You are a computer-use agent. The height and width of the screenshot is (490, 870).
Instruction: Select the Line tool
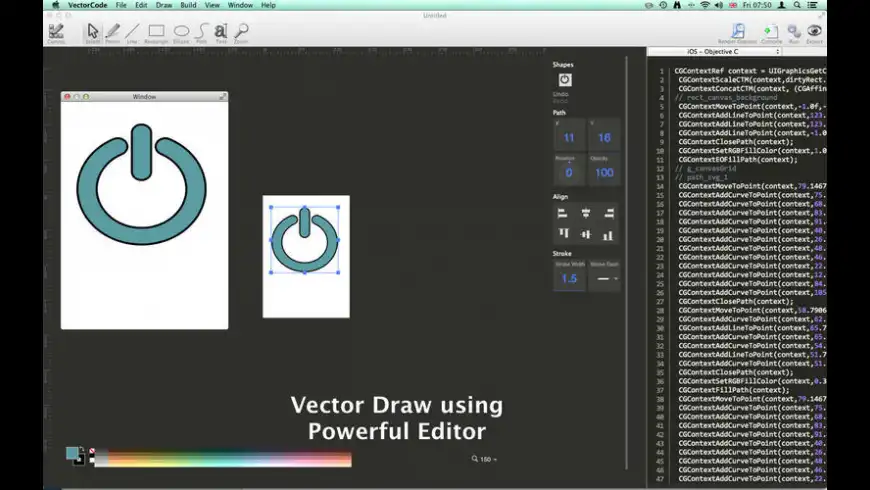(132, 33)
